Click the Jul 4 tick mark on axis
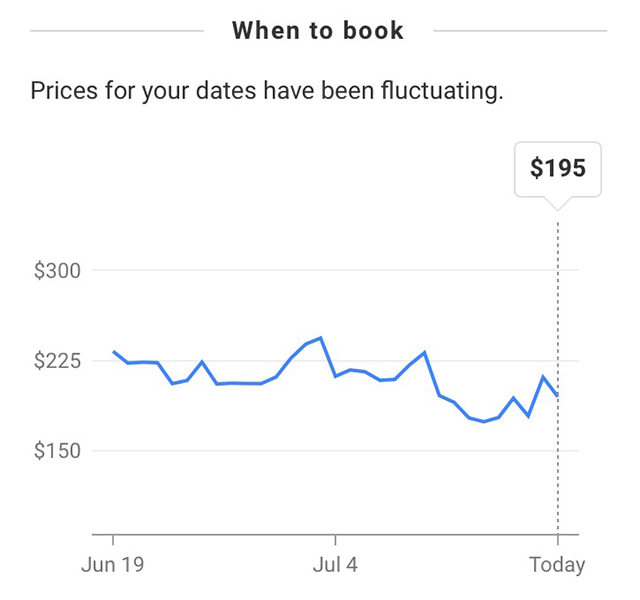The image size is (640, 600). (x=335, y=540)
